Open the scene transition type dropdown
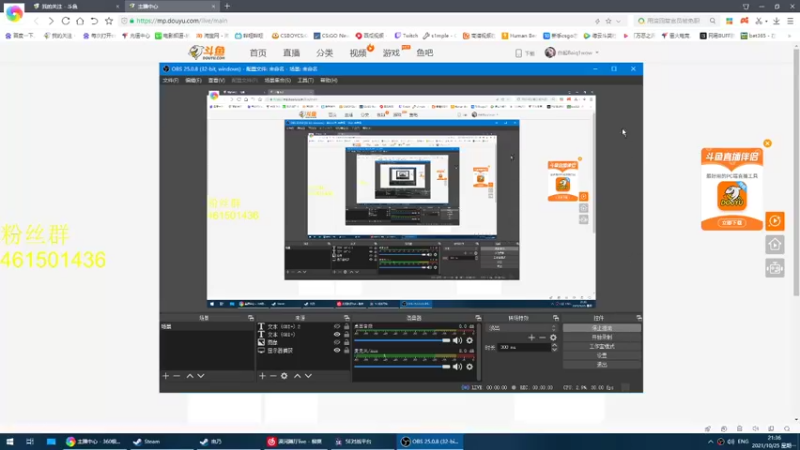Viewport: 800px width, 450px height. pos(521,328)
